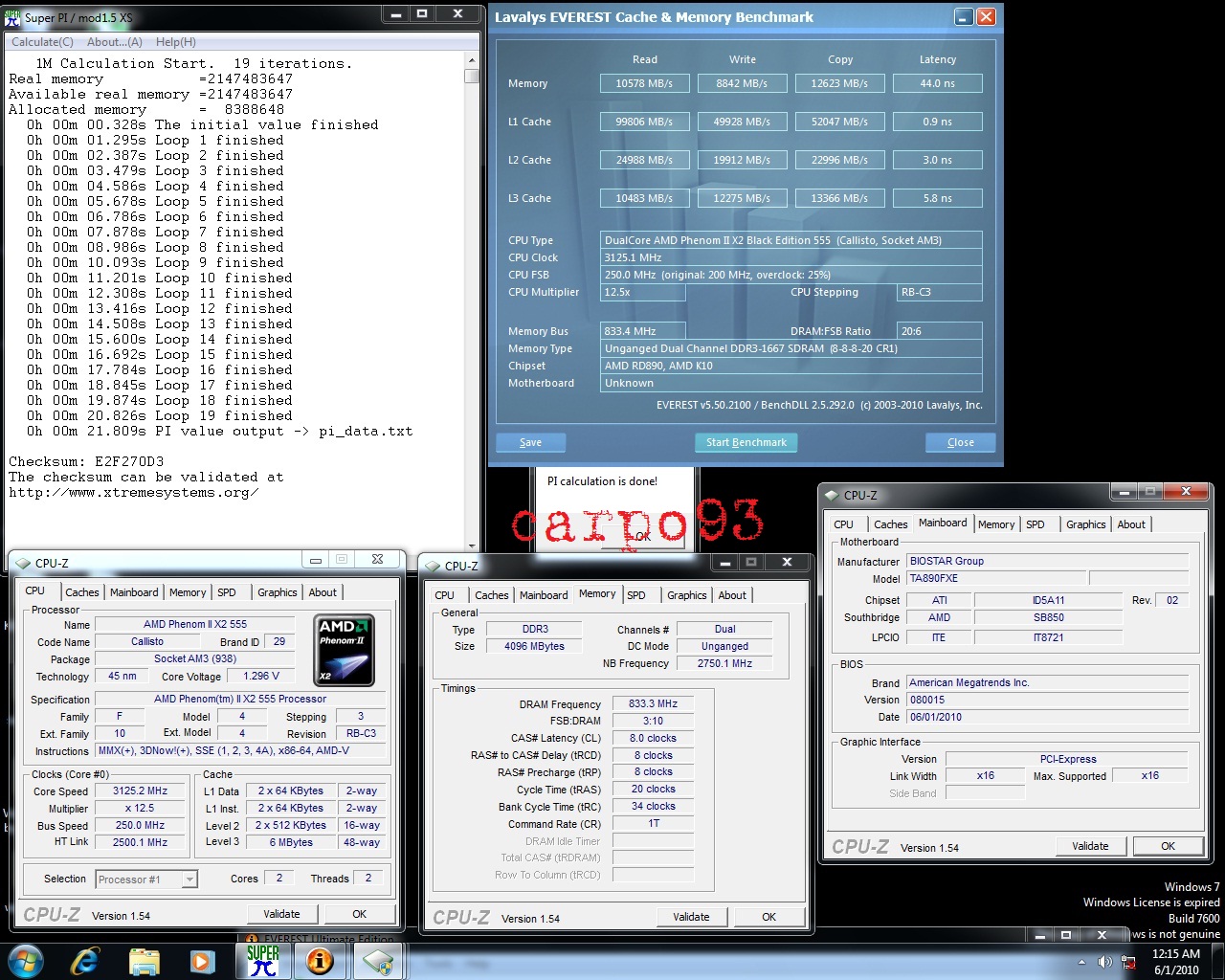Open the Processor #1 selection dropdown
The height and width of the screenshot is (980, 1225).
click(146, 880)
